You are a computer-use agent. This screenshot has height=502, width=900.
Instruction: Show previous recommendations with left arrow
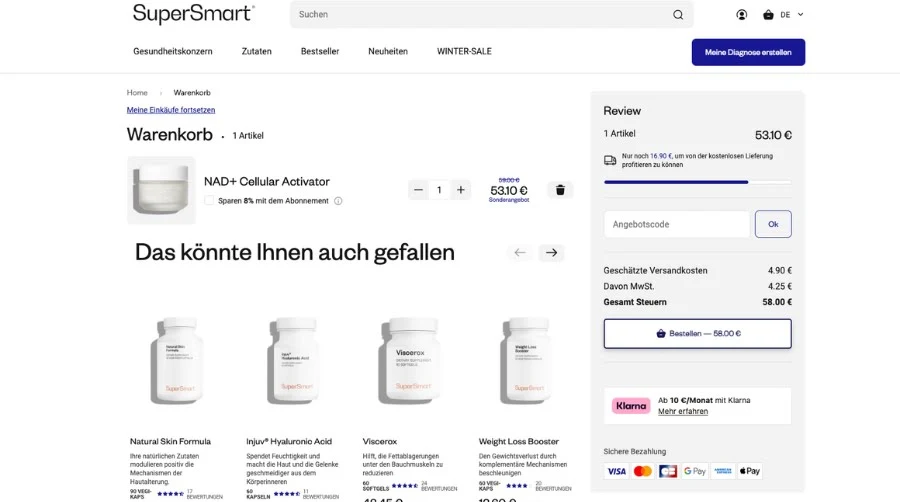[520, 252]
